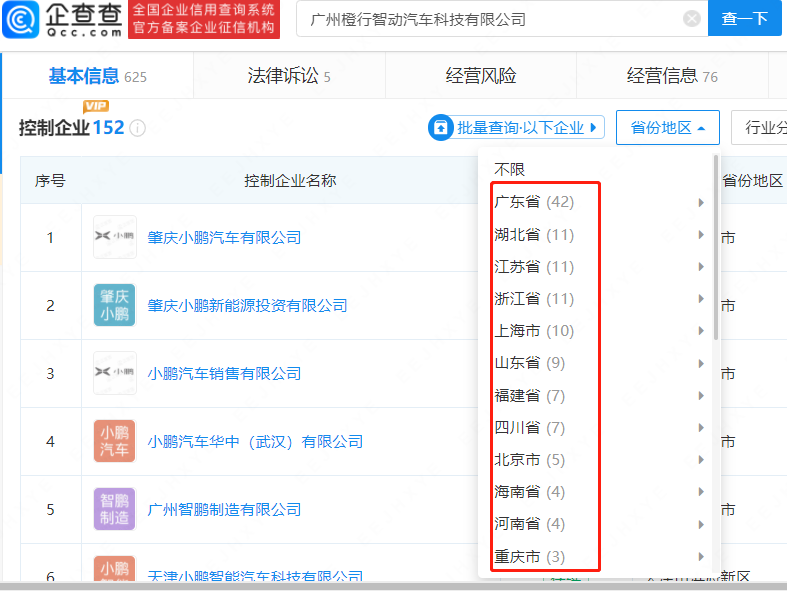787x591 pixels.
Task: Select 湖北省 (11) option
Action: (534, 234)
